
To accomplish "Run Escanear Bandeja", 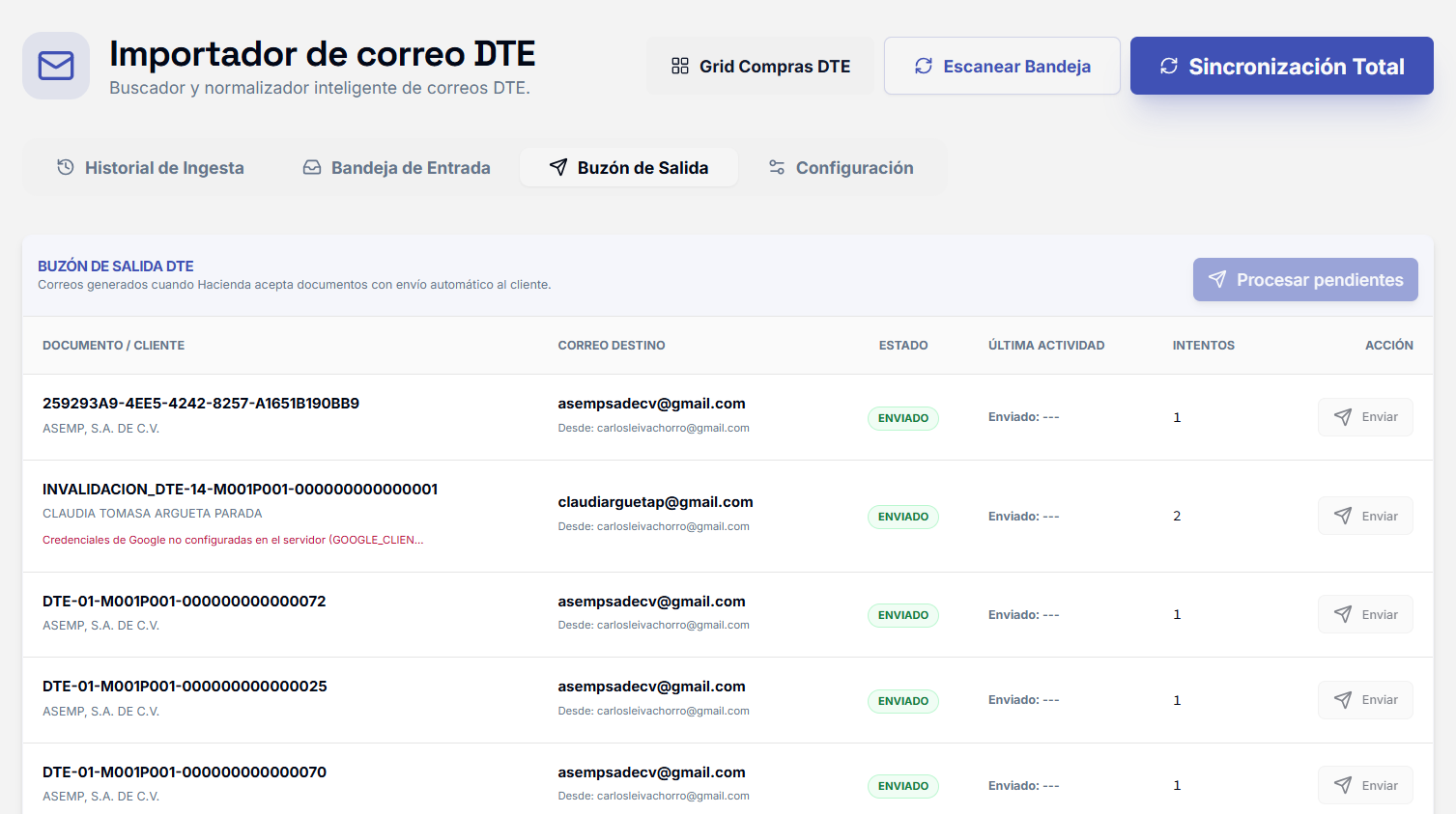I will [x=1002, y=66].
